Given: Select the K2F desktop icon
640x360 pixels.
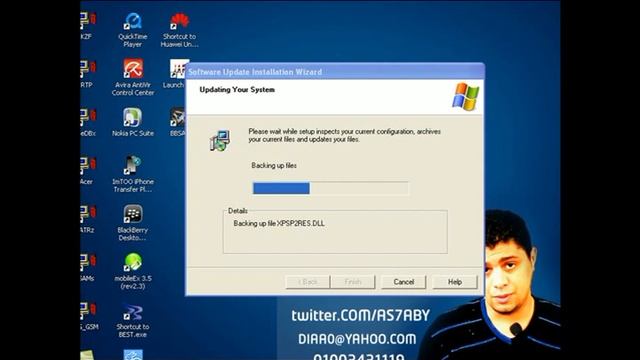Looking at the screenshot, I should [x=87, y=26].
